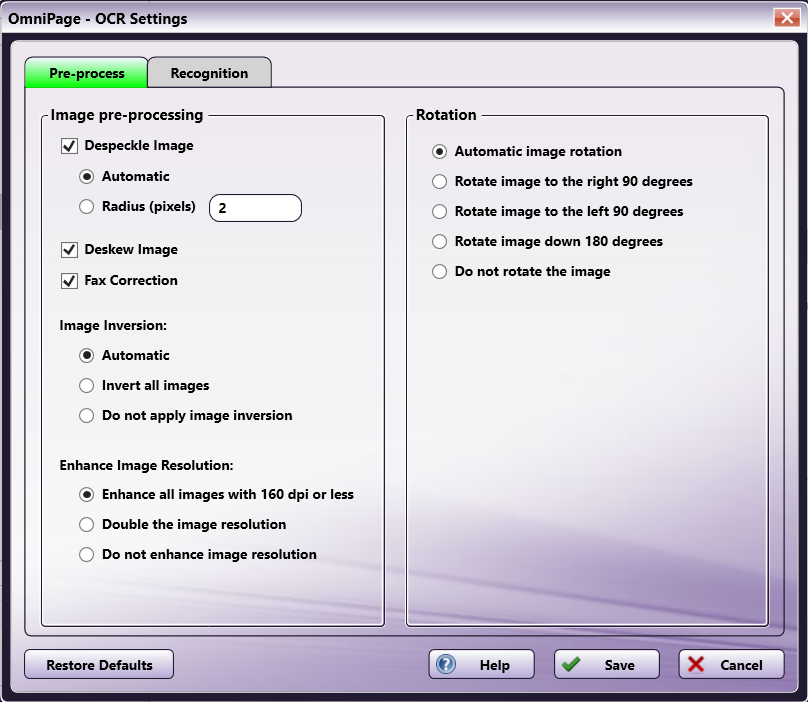Select Rotate image down 180 degrees
The image size is (808, 702).
(440, 241)
